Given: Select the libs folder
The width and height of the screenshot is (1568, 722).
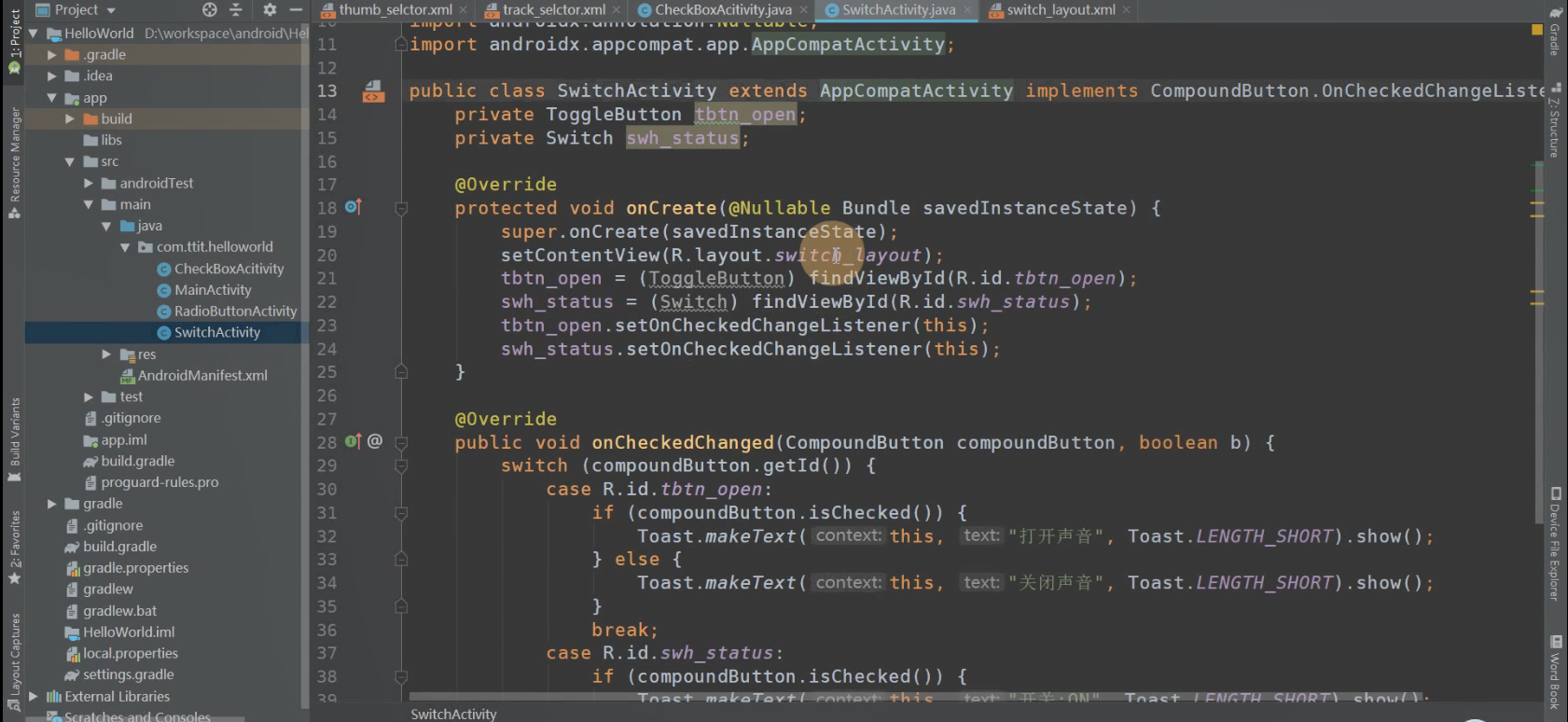Looking at the screenshot, I should [103, 140].
